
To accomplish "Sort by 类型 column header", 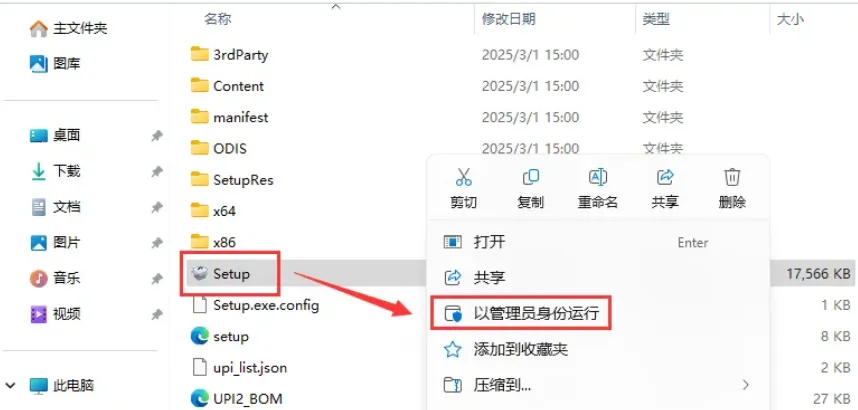I will 656,20.
